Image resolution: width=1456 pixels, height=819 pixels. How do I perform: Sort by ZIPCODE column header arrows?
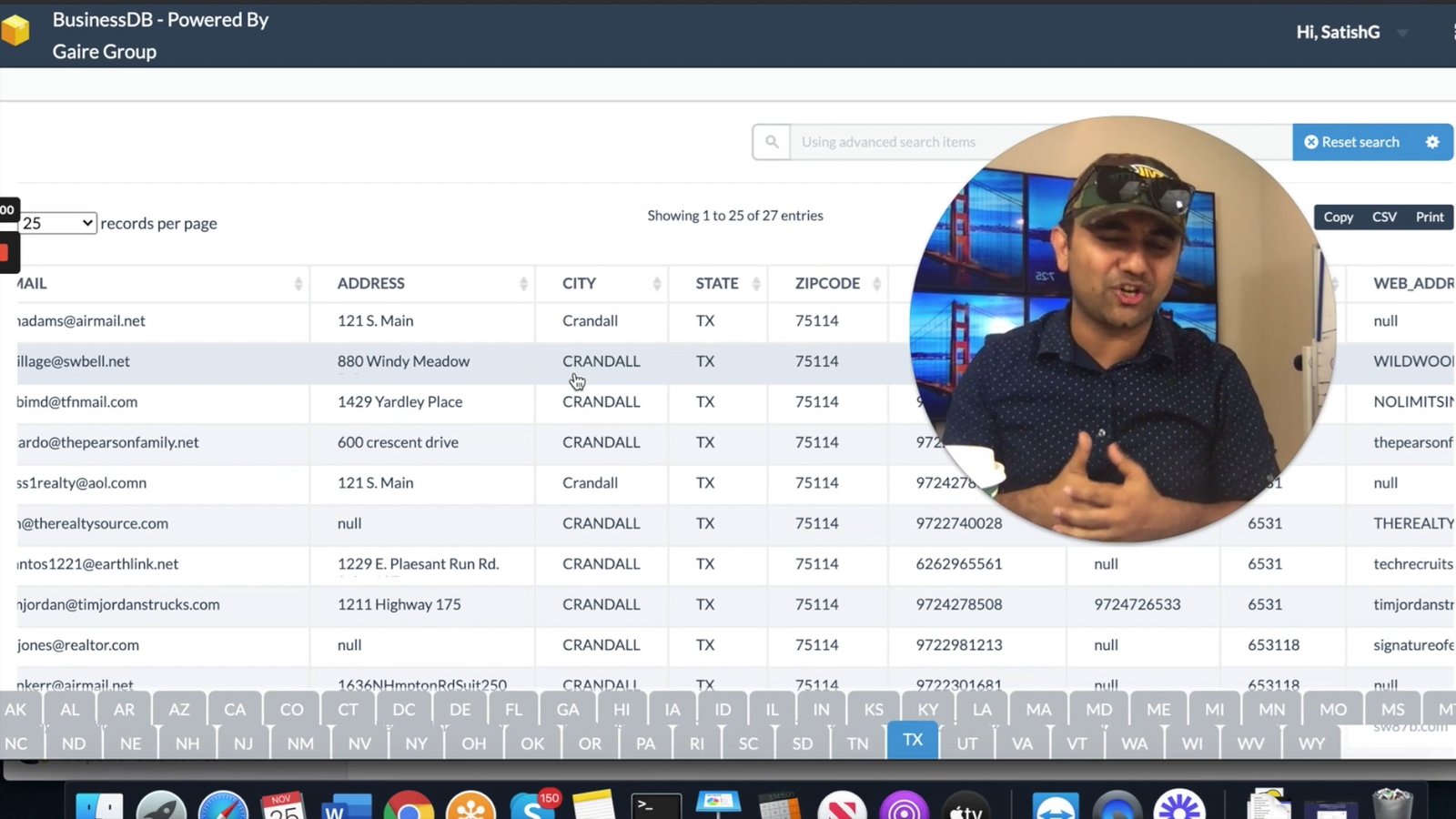point(876,284)
